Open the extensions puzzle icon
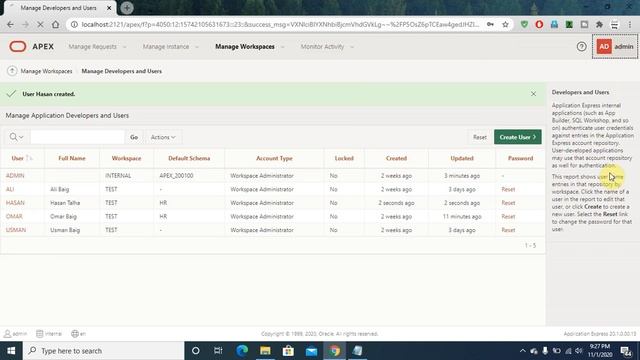 (x=599, y=24)
